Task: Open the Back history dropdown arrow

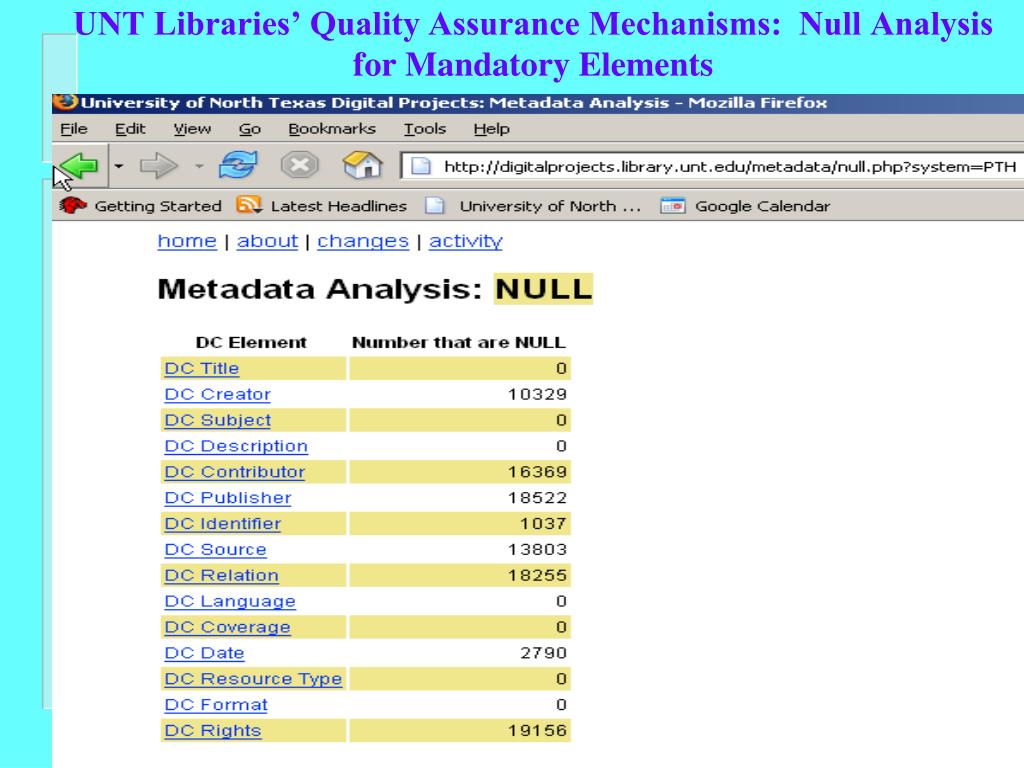Action: click(118, 166)
